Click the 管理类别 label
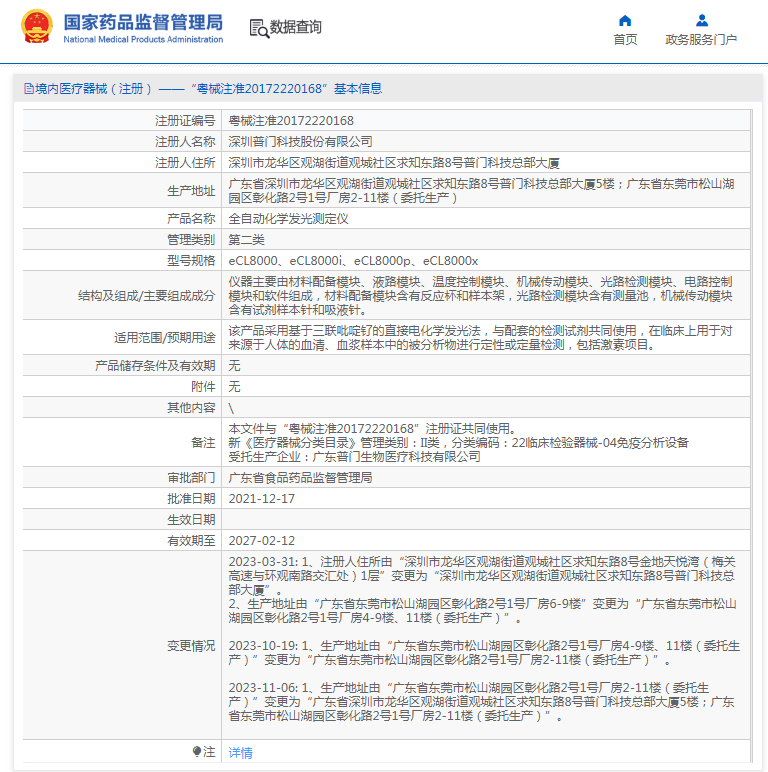This screenshot has width=768, height=772. (191, 240)
